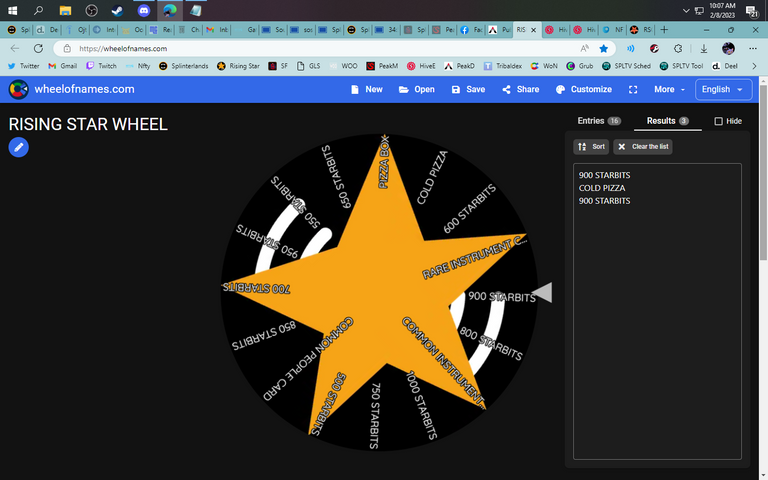
Task: Open the Grub bookmark
Action: [580, 66]
